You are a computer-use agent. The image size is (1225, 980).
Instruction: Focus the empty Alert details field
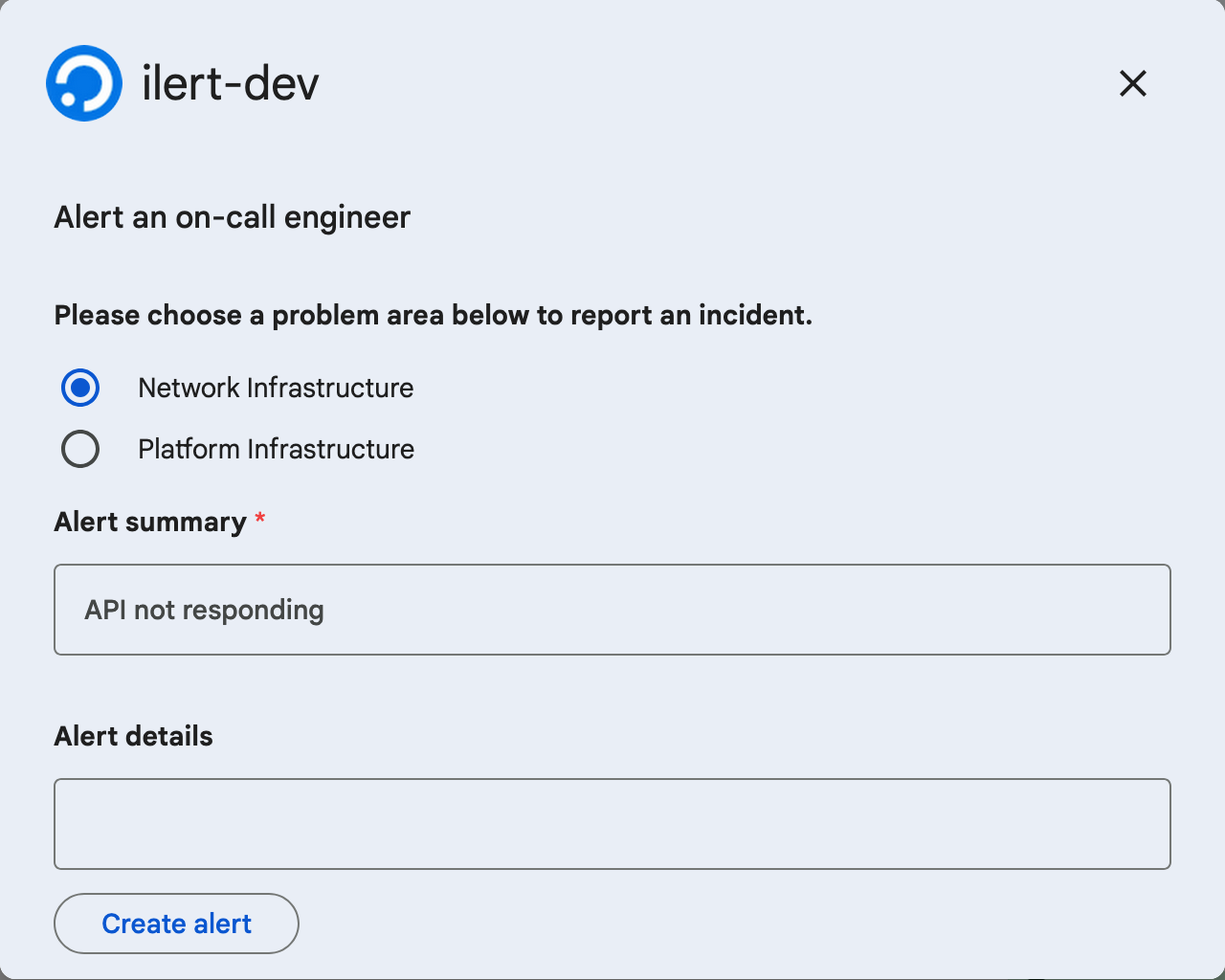612,824
